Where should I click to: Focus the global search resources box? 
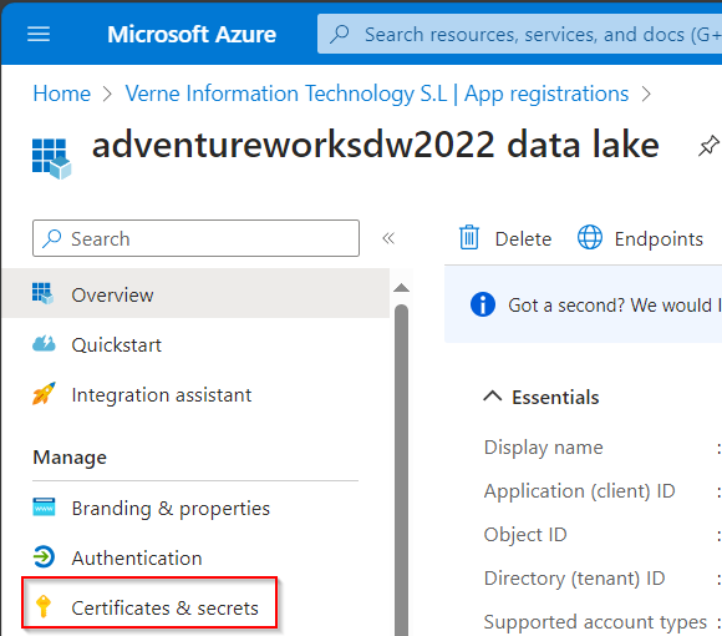[520, 34]
